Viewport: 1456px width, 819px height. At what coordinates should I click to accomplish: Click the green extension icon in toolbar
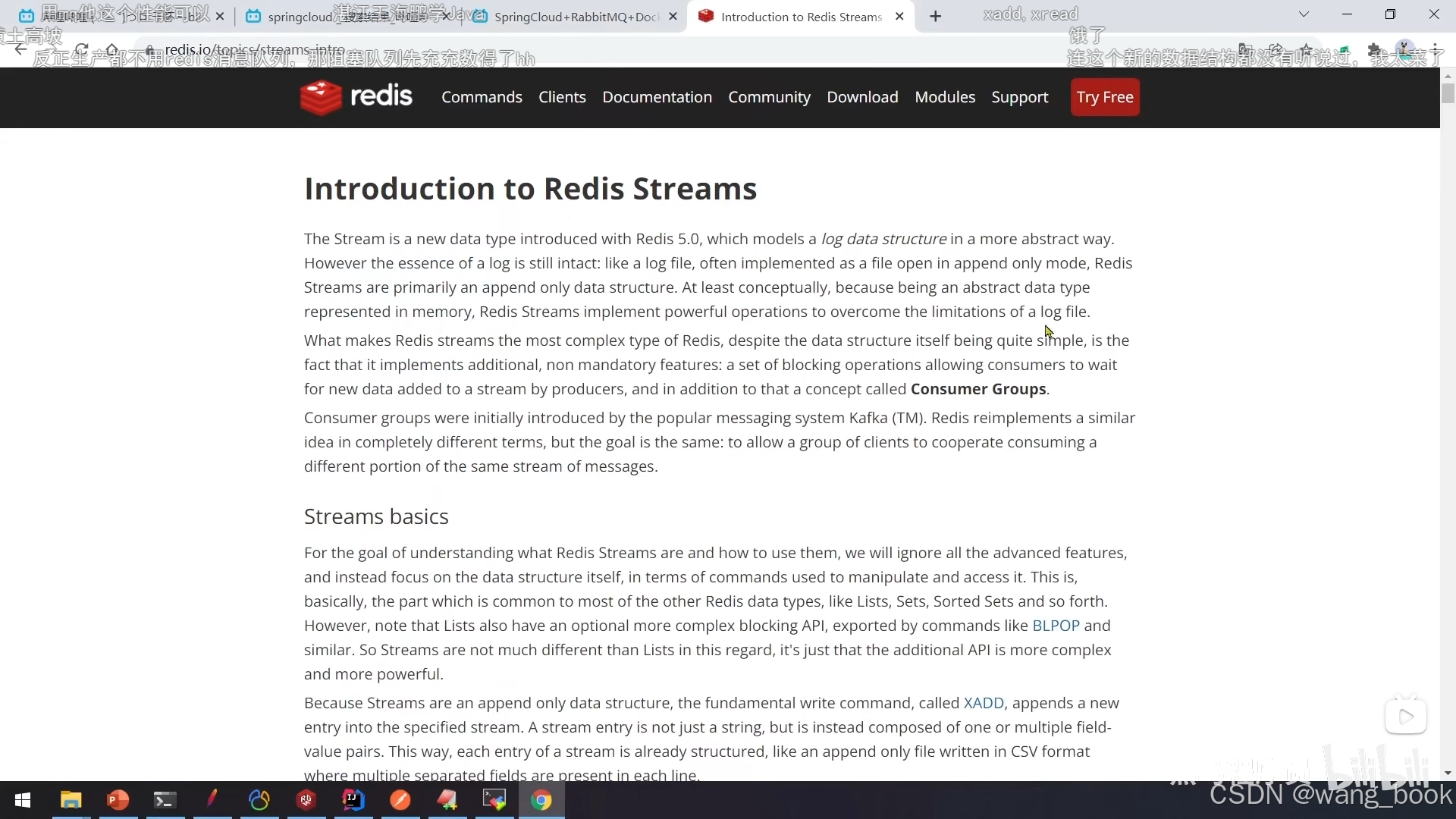(1343, 50)
